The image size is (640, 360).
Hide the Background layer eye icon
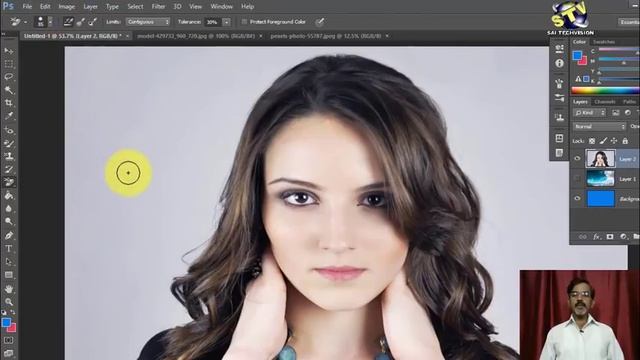point(577,198)
